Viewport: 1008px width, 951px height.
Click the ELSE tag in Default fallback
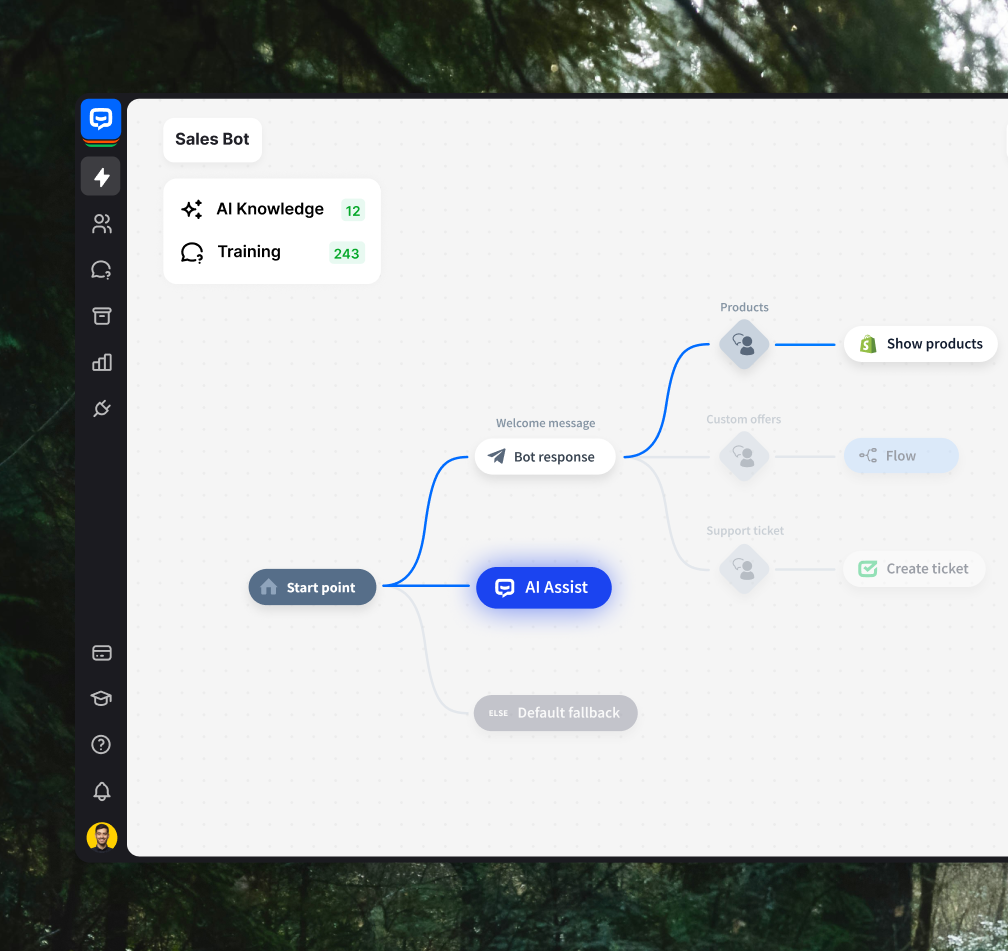498,713
